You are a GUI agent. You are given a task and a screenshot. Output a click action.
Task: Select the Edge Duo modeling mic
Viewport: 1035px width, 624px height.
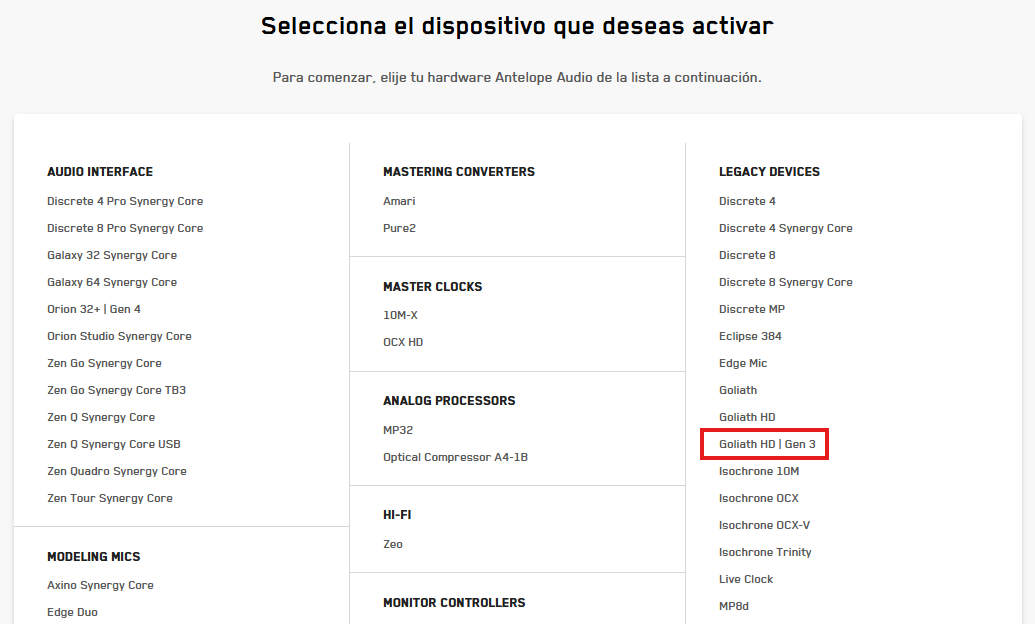pos(72,612)
